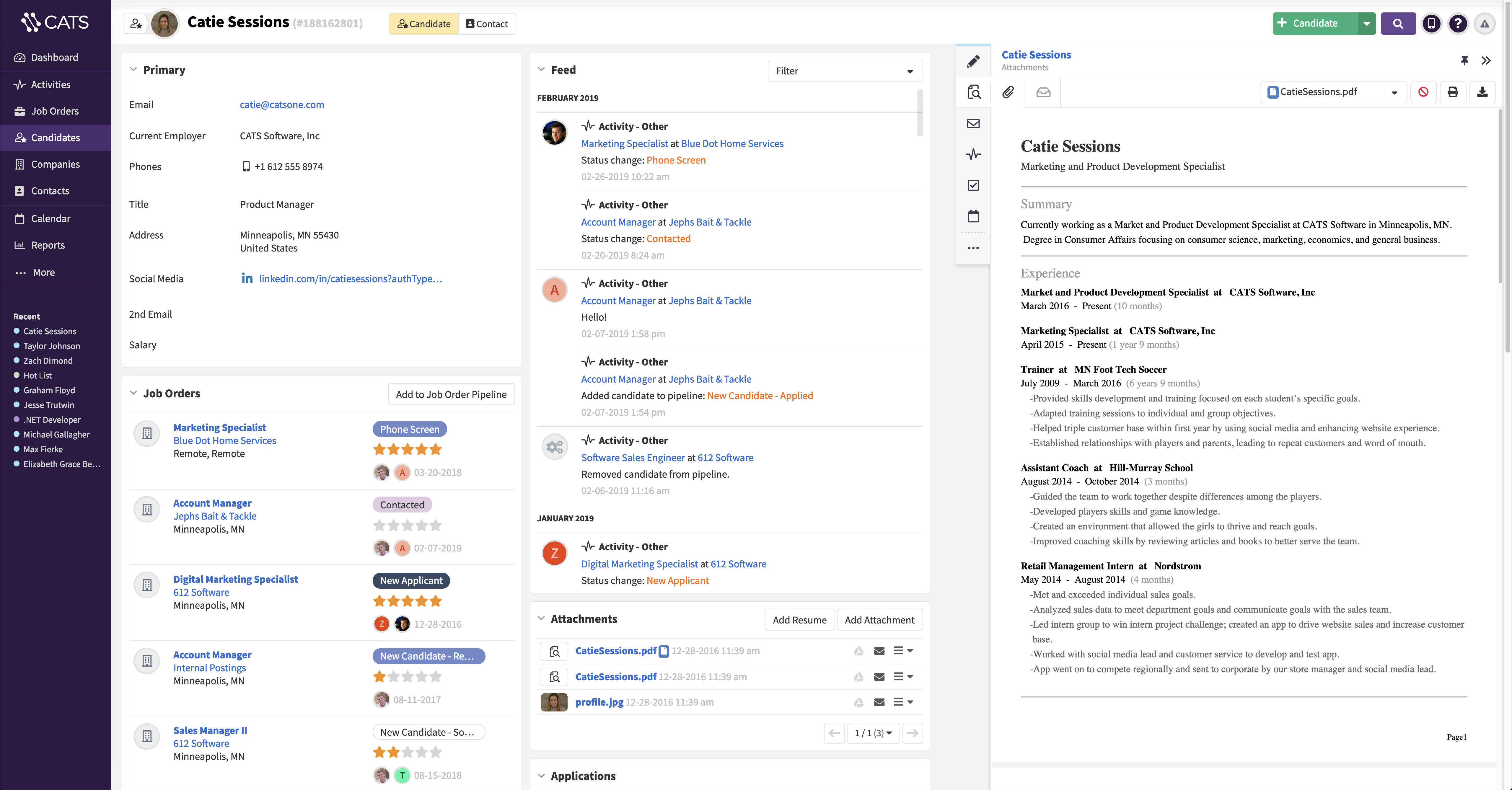Open Reports from the left navigation
The height and width of the screenshot is (790, 1512).
click(x=48, y=245)
